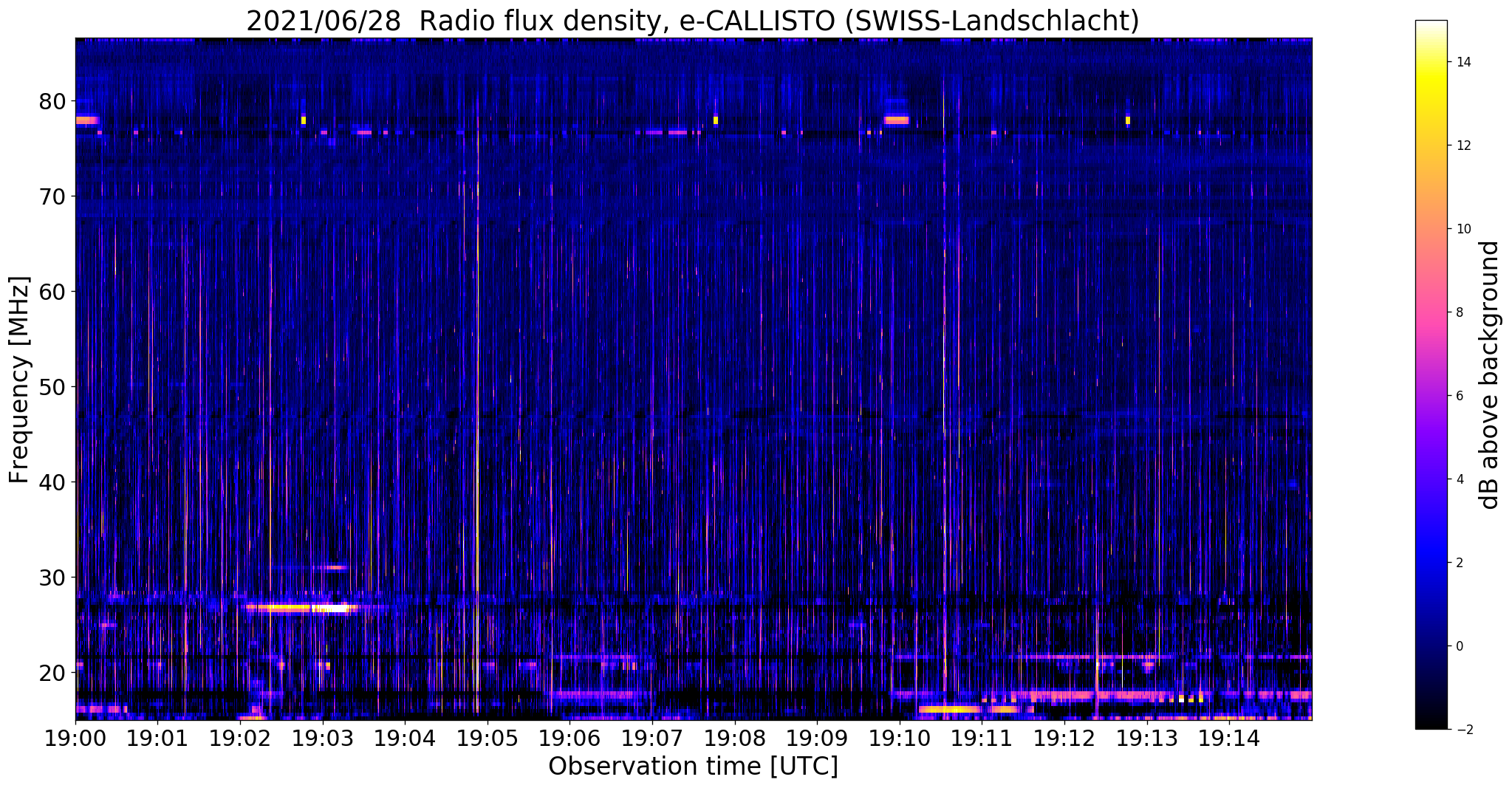Click the yellow 13 dB region of the colorbar

[1431, 103]
